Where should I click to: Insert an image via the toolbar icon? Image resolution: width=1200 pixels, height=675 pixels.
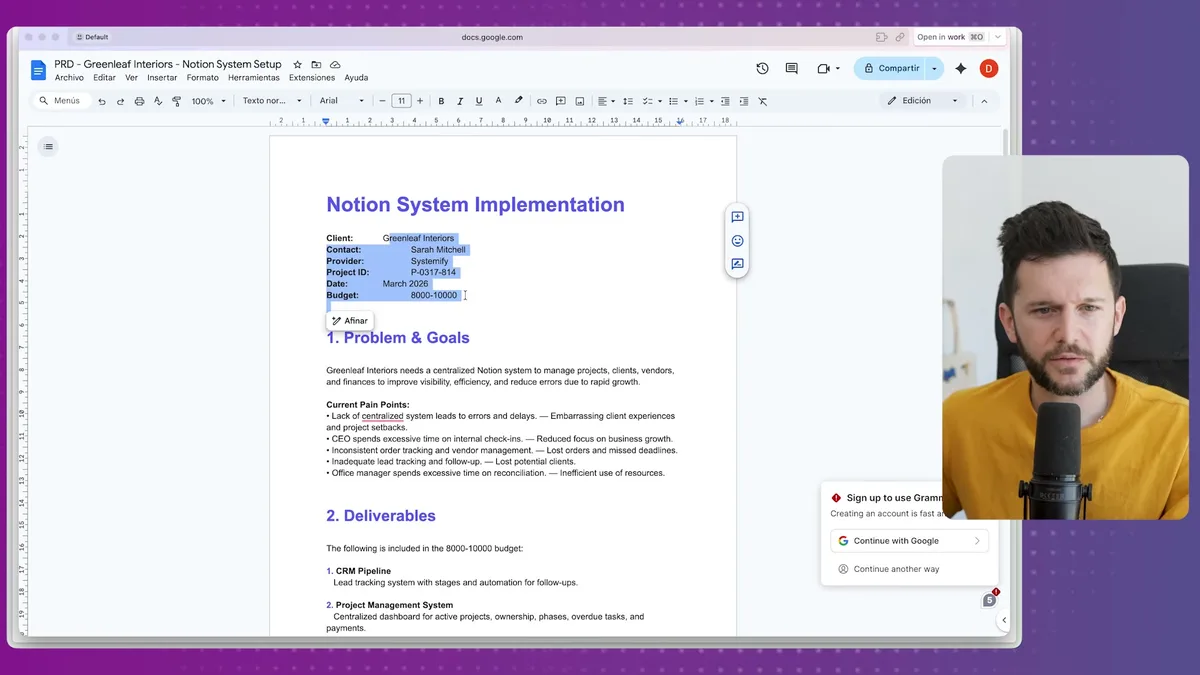pyautogui.click(x=580, y=100)
